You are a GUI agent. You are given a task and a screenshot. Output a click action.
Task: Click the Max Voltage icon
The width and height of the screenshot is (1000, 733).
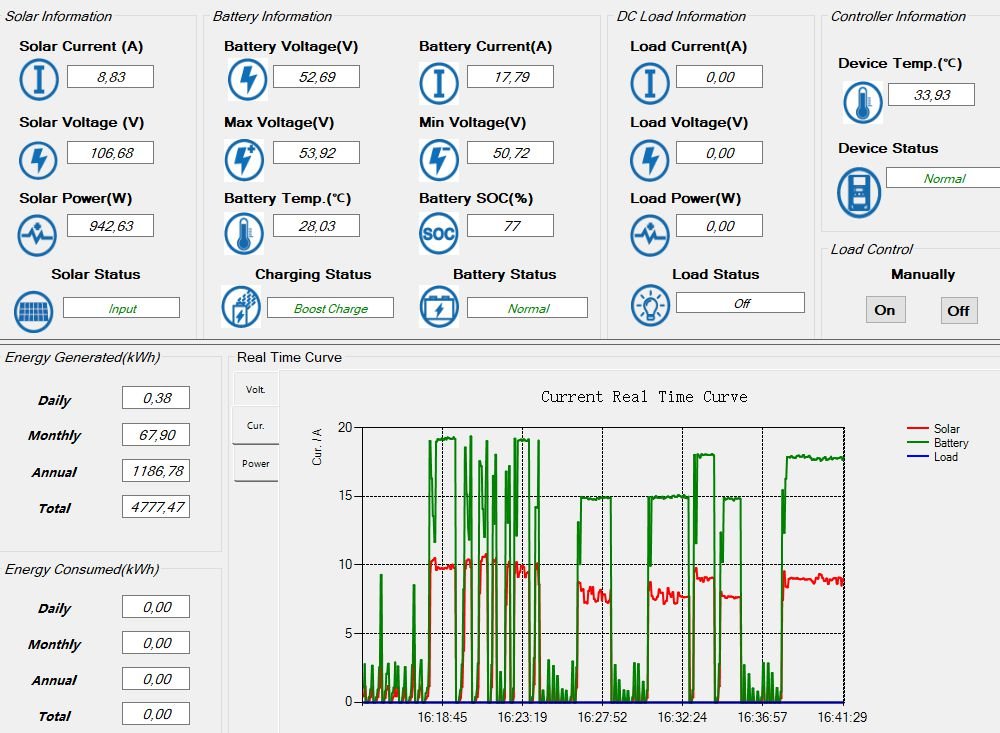244,159
